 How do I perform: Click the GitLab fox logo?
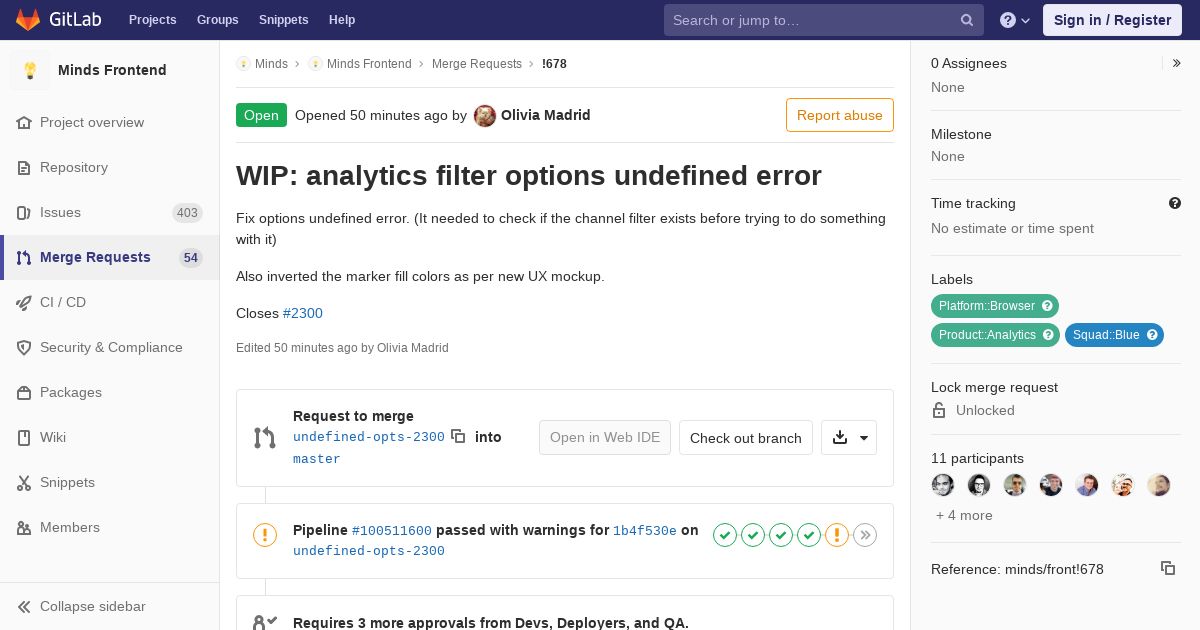coord(27,19)
